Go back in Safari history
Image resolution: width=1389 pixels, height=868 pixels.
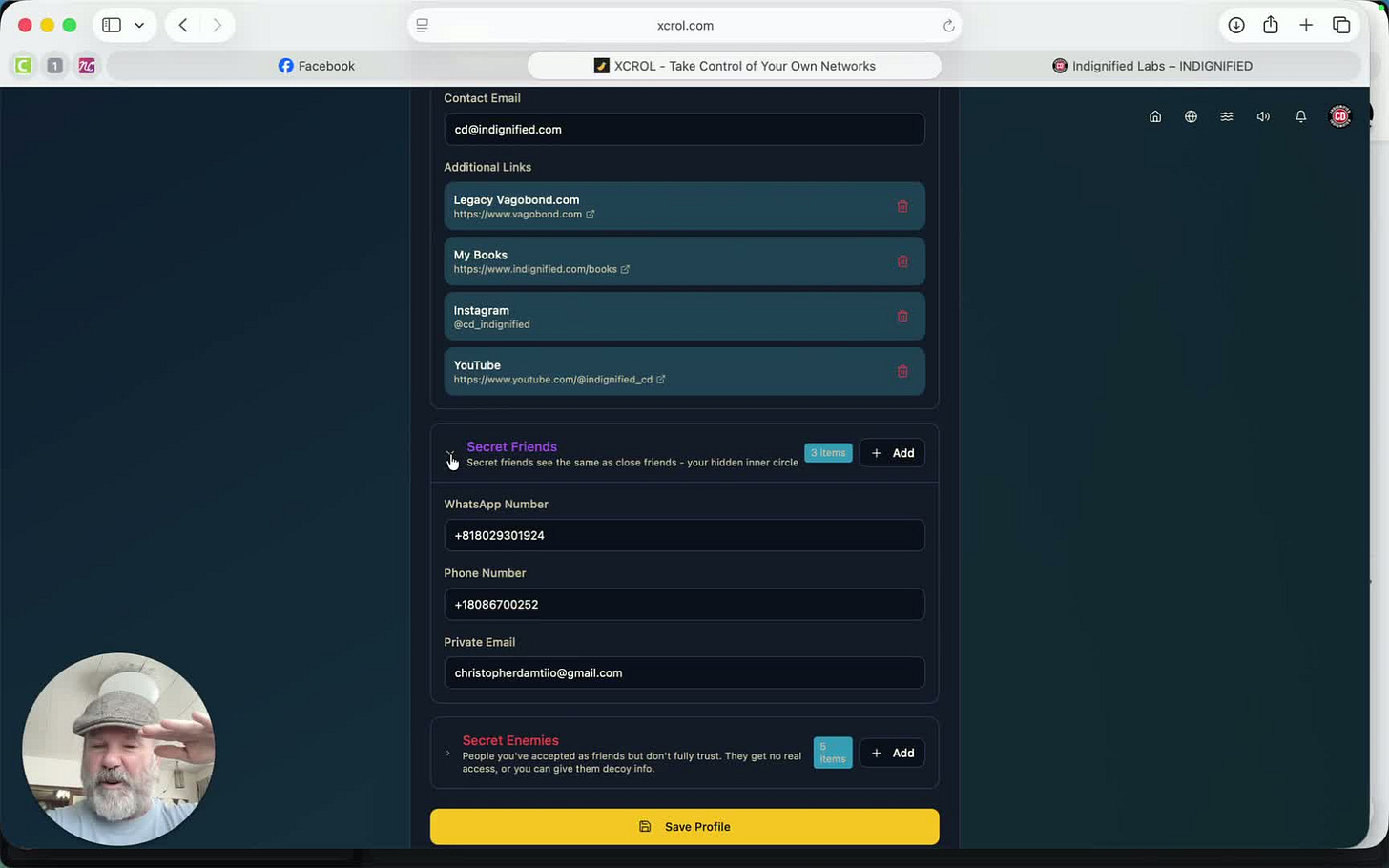pos(183,26)
